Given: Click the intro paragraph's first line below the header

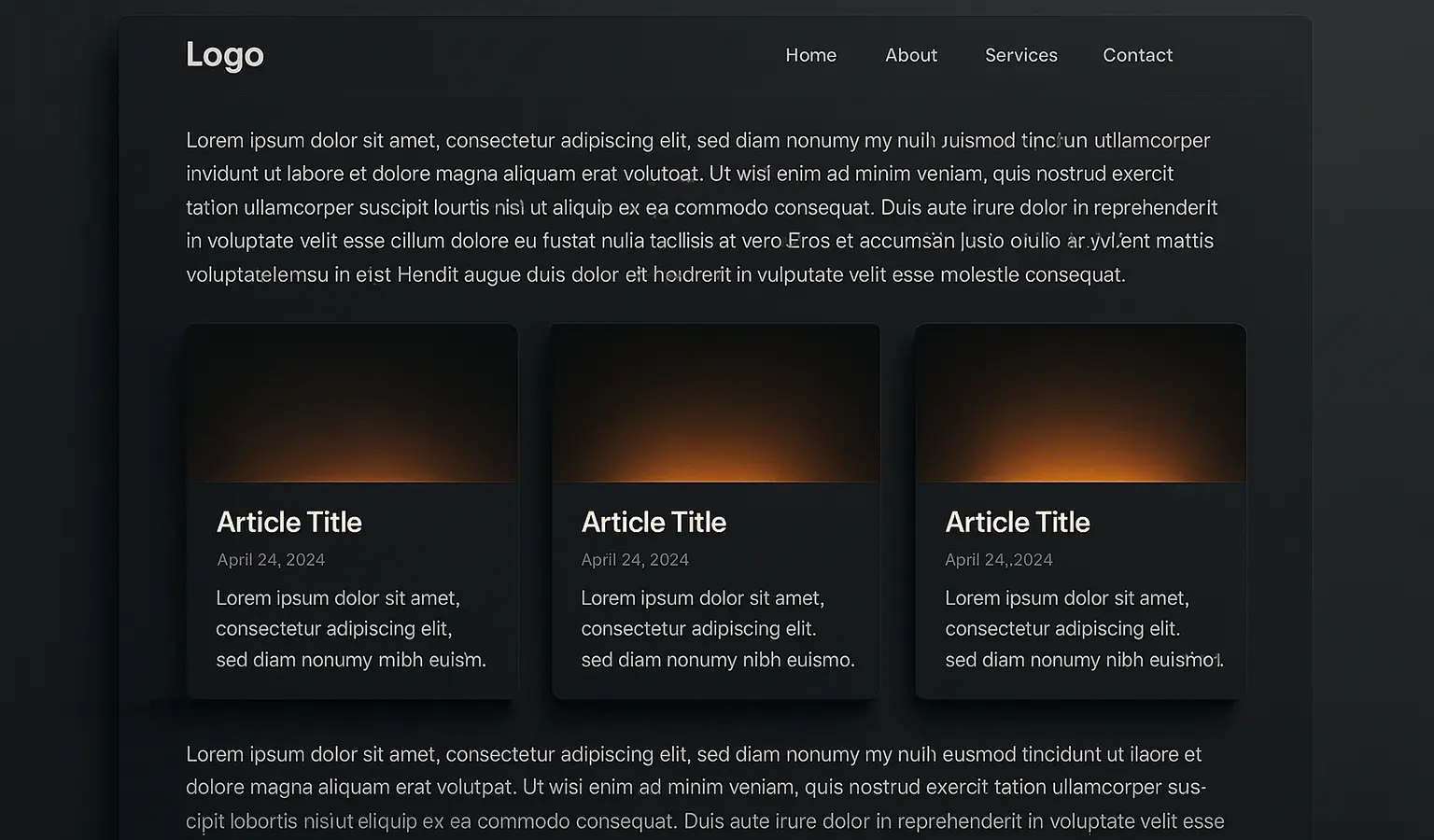Looking at the screenshot, I should click(697, 141).
